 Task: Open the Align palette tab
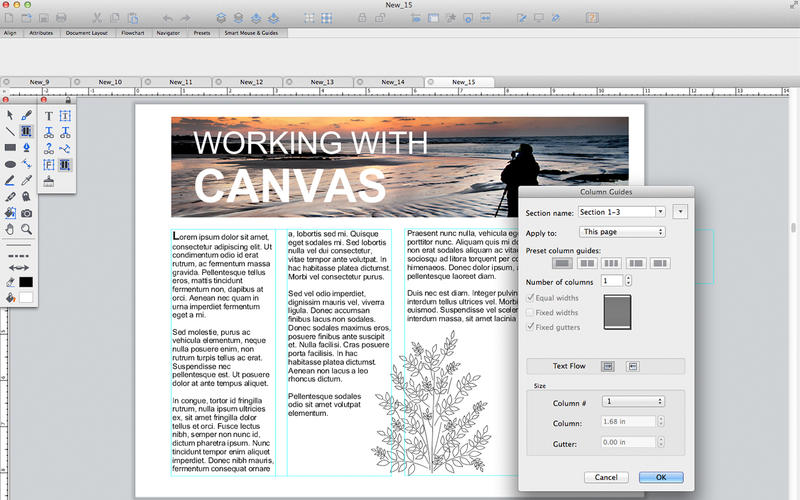pos(10,33)
